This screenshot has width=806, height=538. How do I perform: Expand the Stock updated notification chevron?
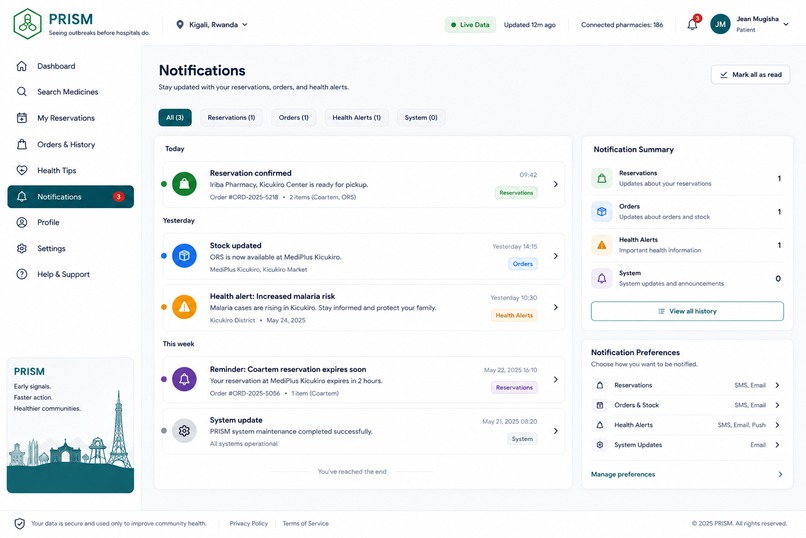click(x=556, y=255)
